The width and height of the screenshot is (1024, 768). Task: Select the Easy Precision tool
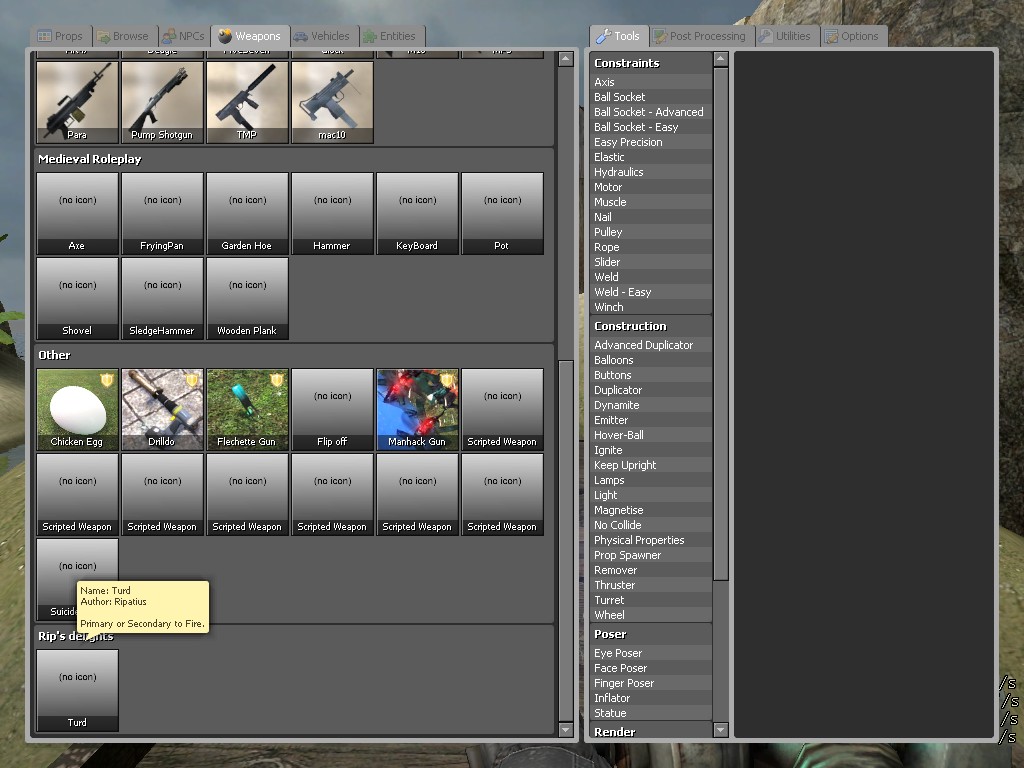pos(650,142)
